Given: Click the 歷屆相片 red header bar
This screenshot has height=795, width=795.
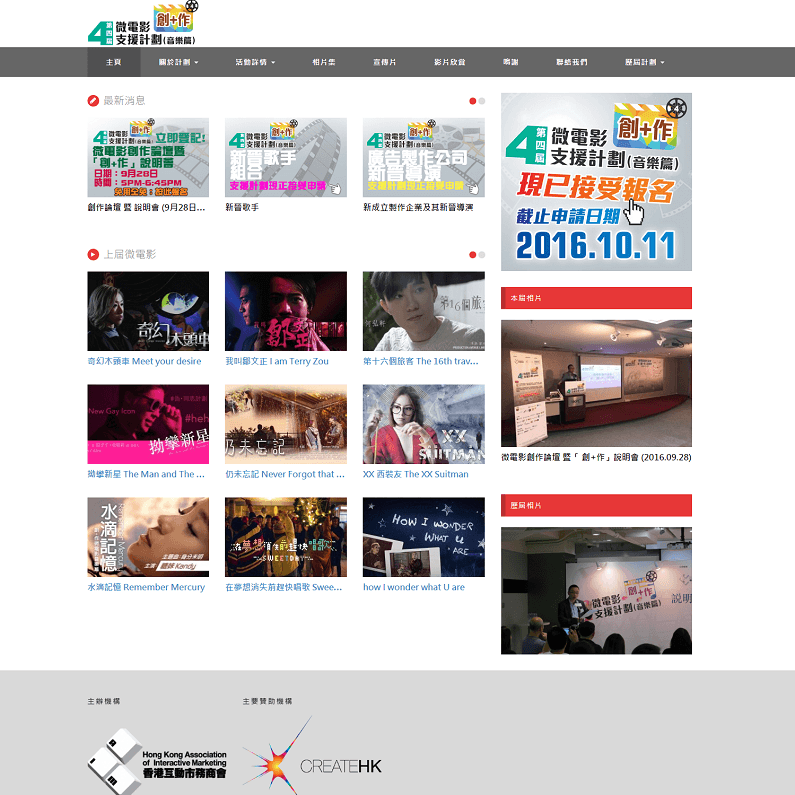Looking at the screenshot, I should click(x=596, y=505).
